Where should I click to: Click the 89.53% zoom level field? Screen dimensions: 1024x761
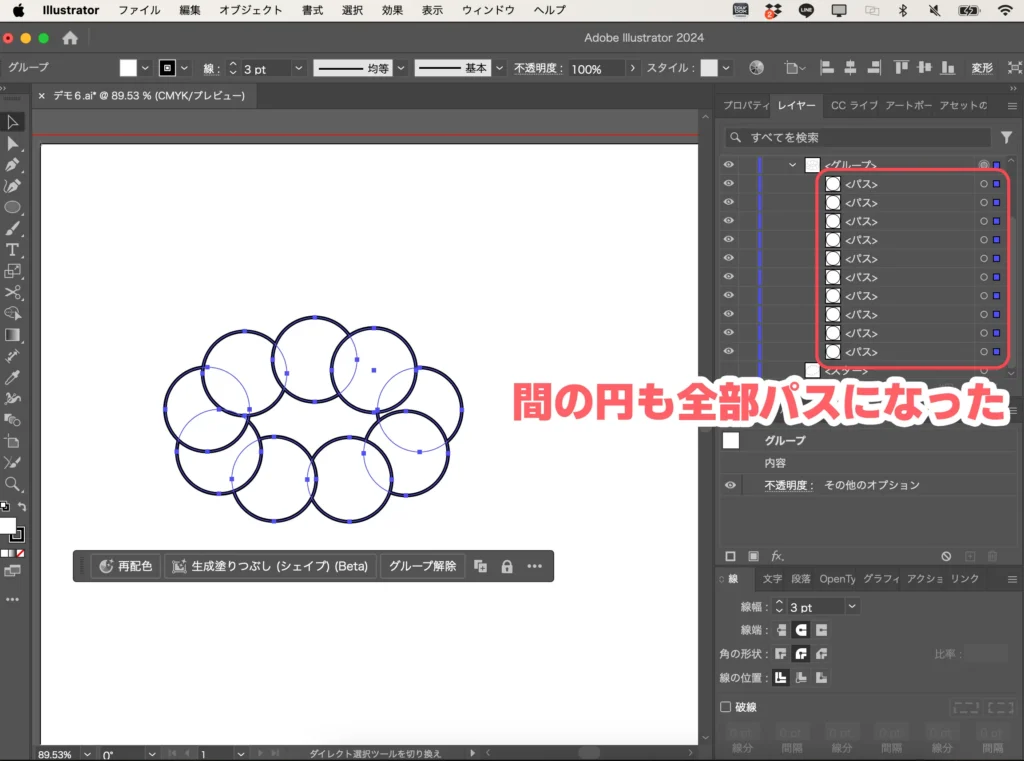tap(55, 753)
